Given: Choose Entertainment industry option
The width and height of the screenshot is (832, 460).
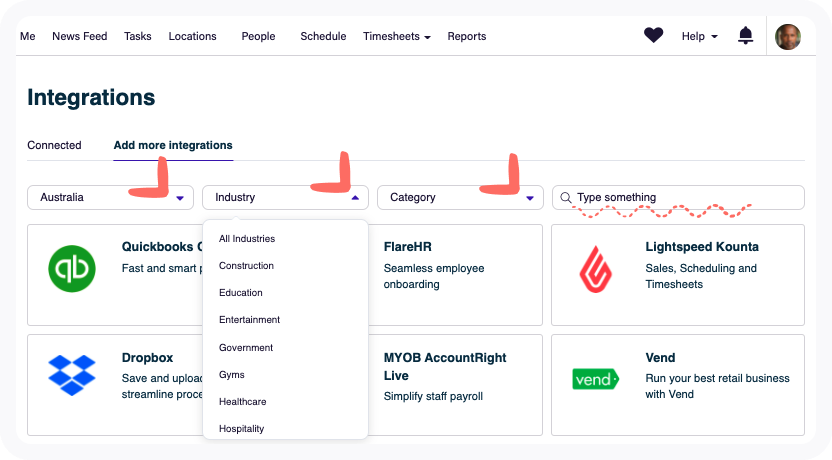Looking at the screenshot, I should point(249,320).
